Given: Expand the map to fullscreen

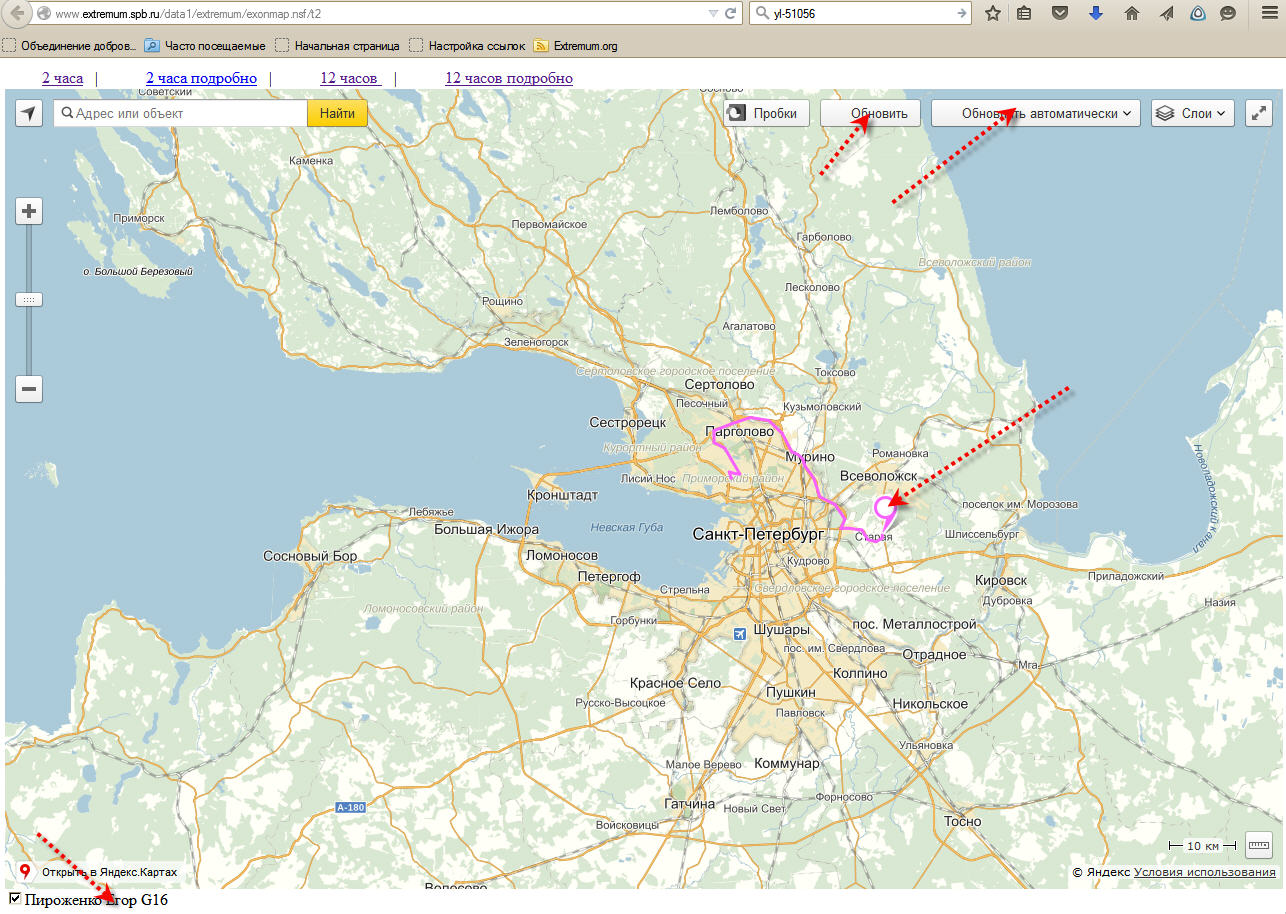Looking at the screenshot, I should [1258, 114].
